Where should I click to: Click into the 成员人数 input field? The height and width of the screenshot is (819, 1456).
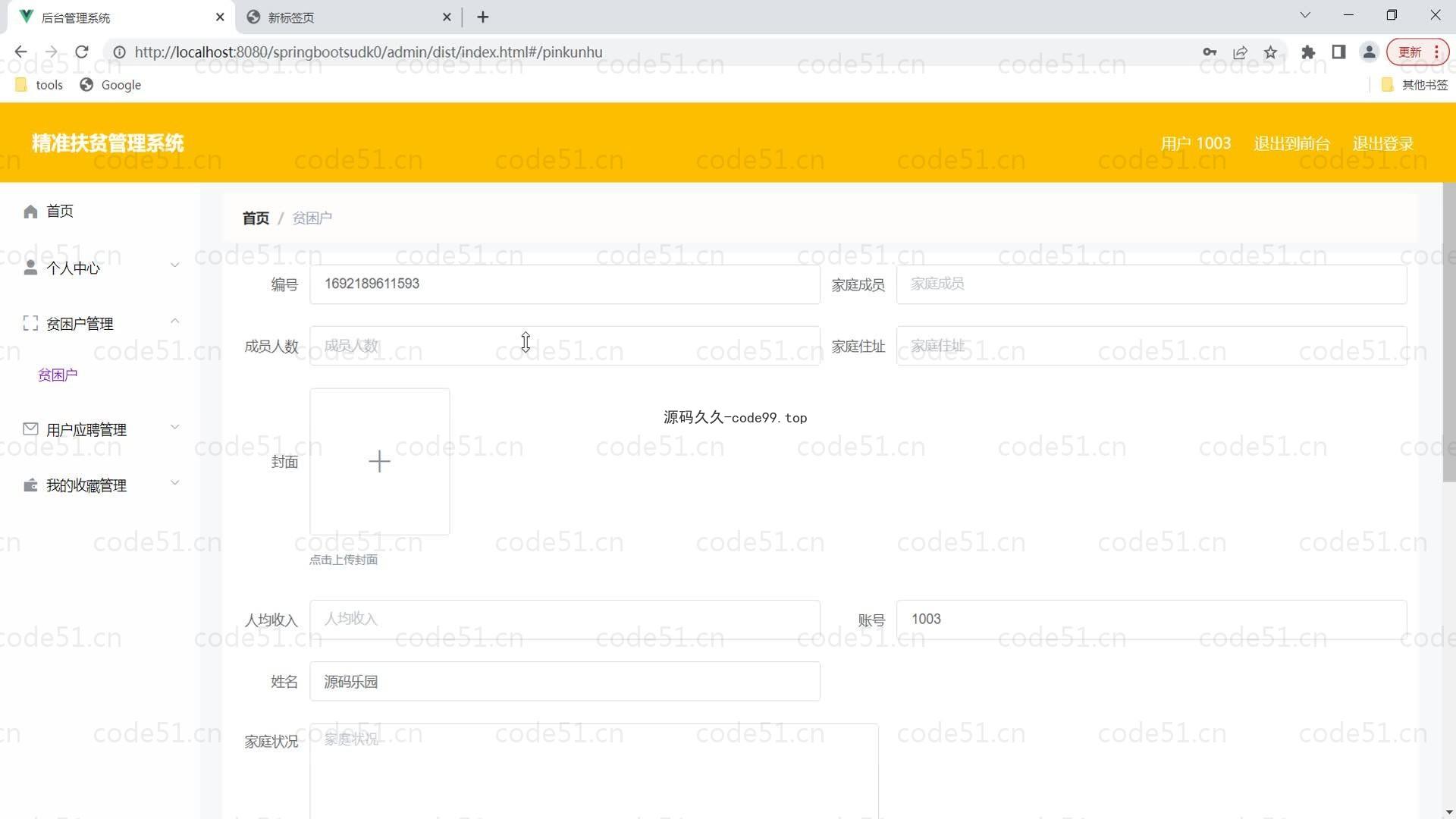pos(564,346)
